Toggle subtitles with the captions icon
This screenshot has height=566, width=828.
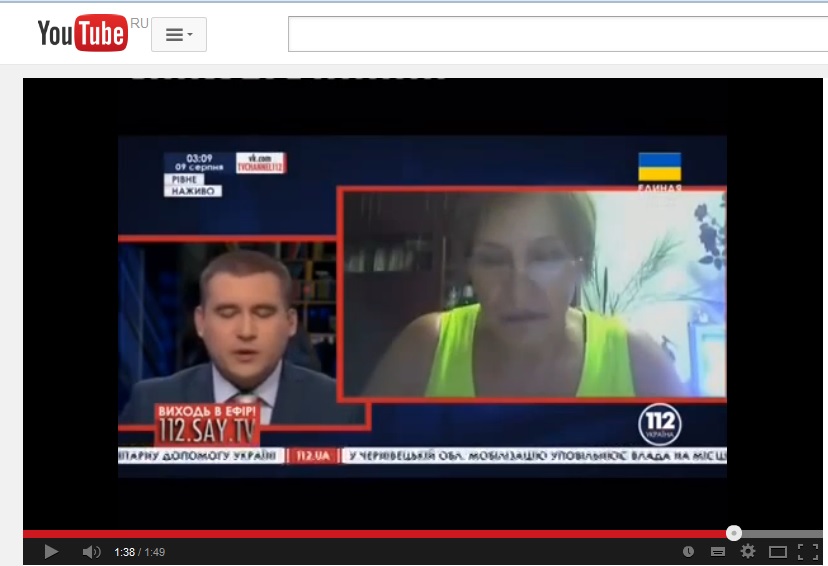(717, 551)
